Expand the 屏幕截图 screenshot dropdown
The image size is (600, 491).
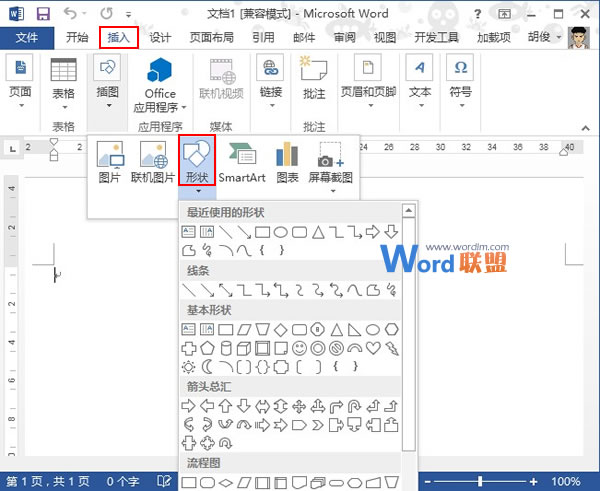tap(333, 191)
